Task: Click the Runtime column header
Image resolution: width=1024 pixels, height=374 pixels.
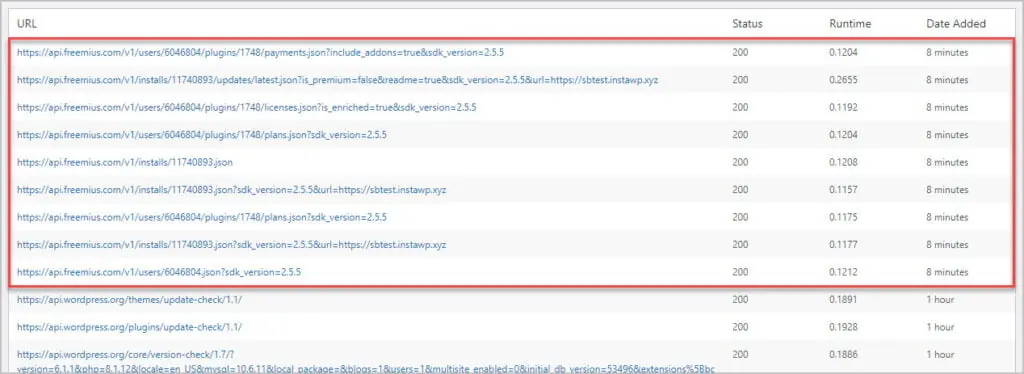Action: point(850,23)
